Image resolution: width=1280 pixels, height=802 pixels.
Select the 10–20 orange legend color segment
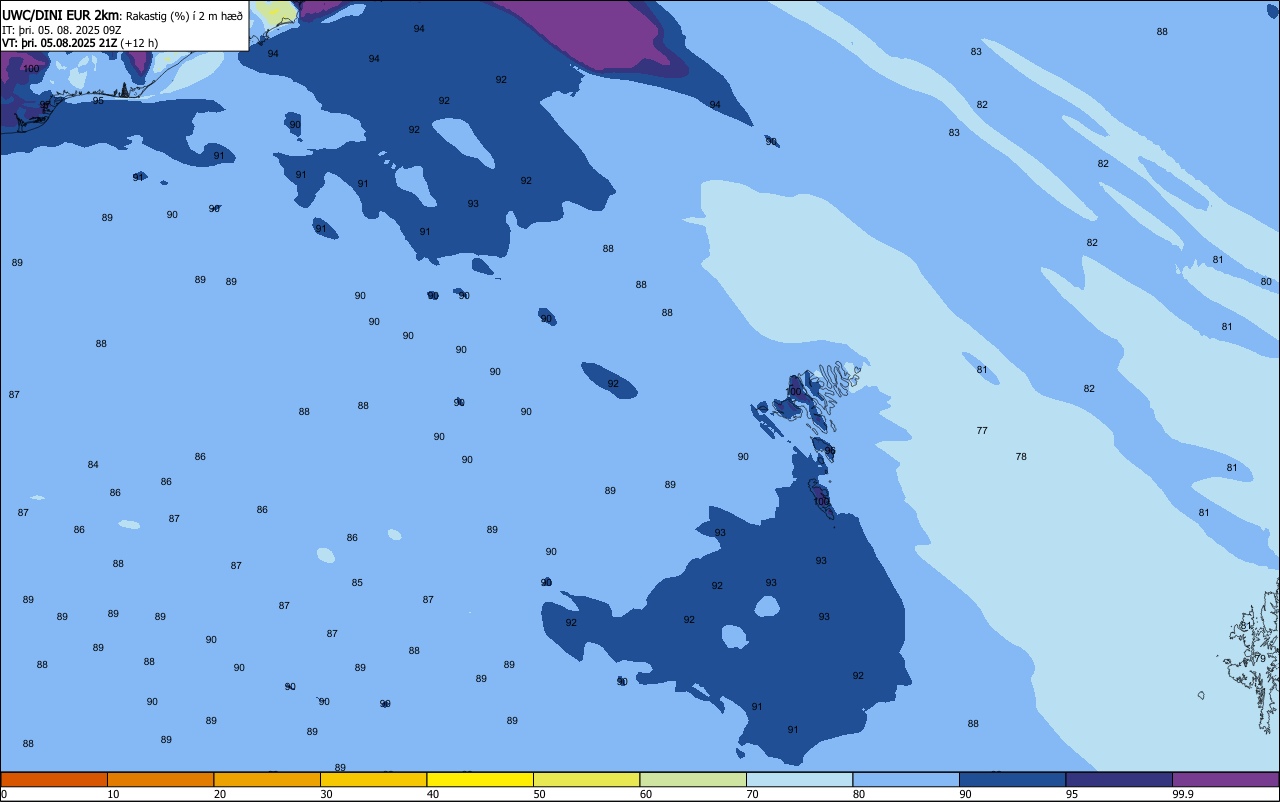tap(161, 779)
